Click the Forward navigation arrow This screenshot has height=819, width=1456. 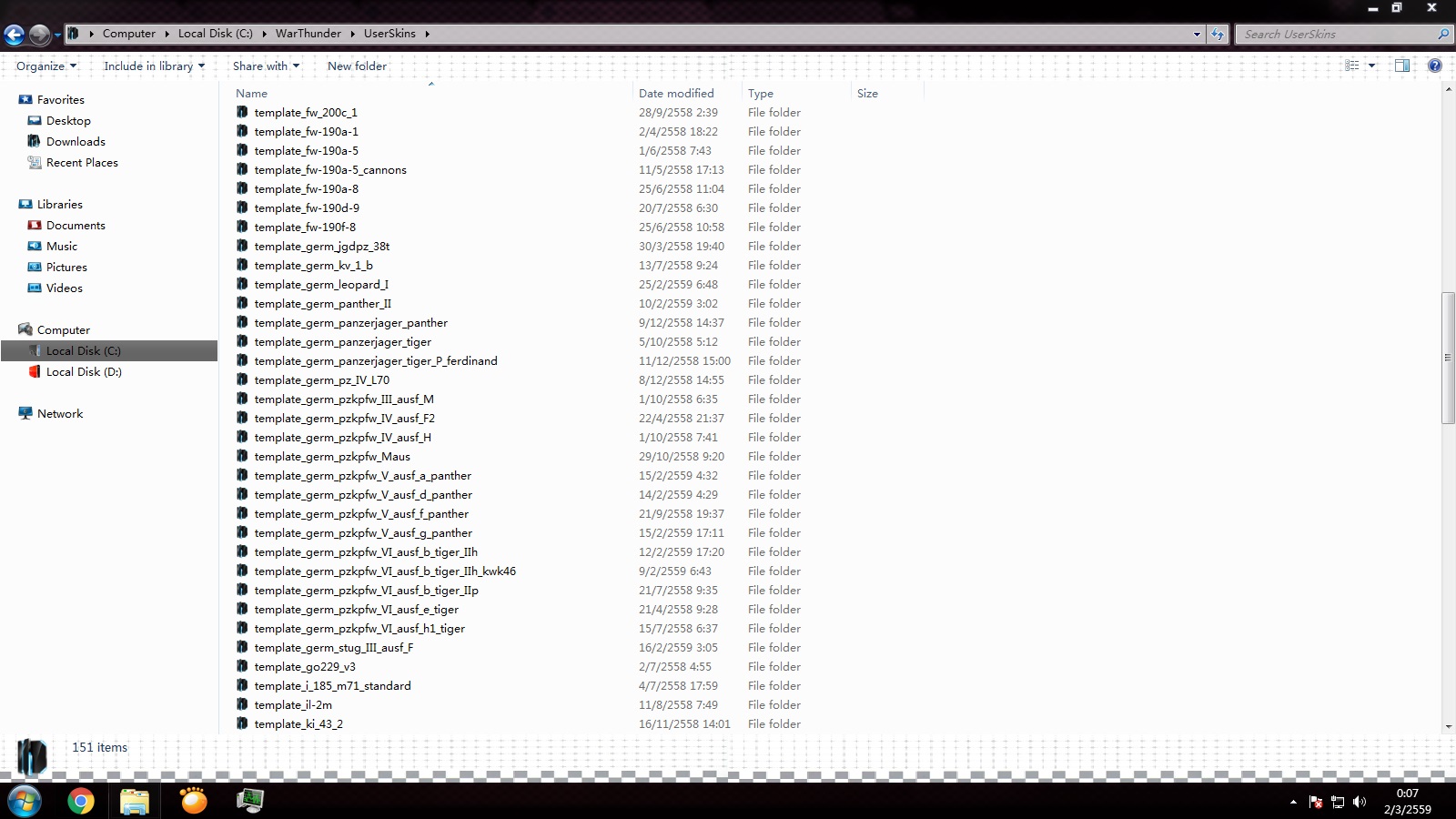coord(39,35)
